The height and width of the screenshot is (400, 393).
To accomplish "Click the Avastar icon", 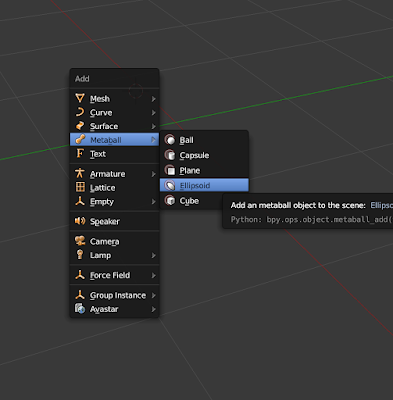I will (x=80, y=309).
